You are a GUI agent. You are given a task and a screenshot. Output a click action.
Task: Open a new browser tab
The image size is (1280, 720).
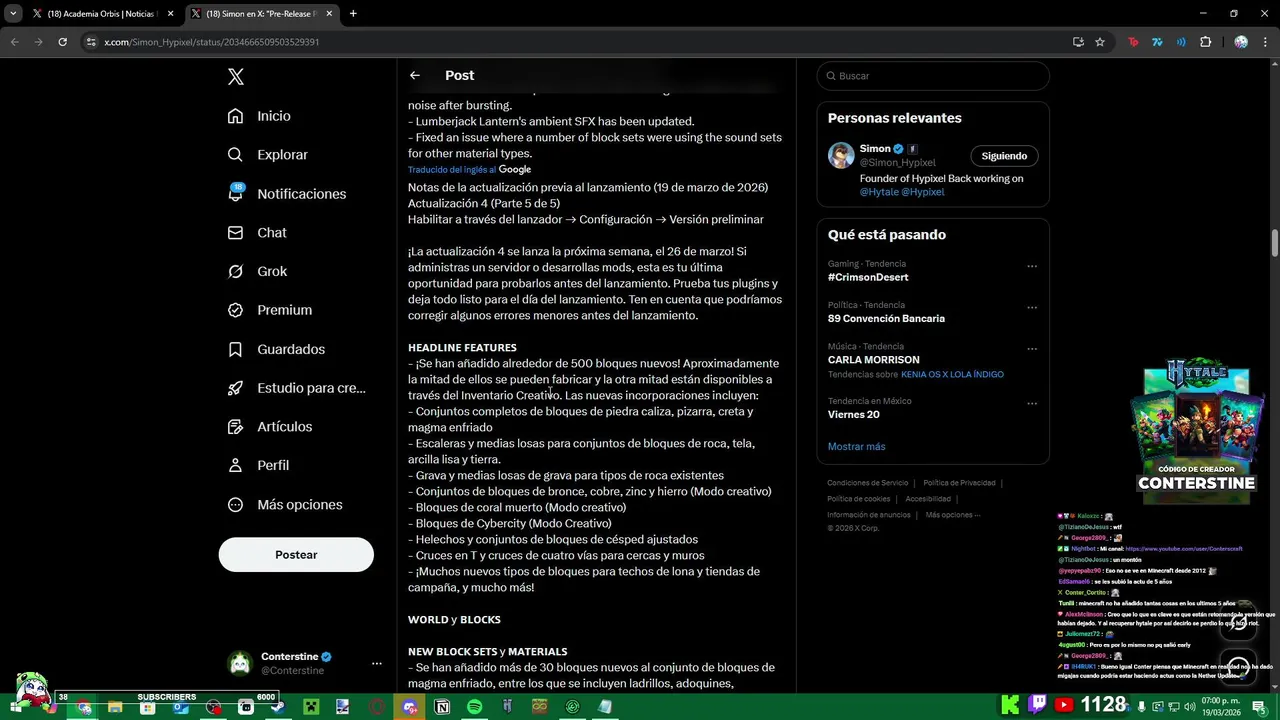click(353, 14)
